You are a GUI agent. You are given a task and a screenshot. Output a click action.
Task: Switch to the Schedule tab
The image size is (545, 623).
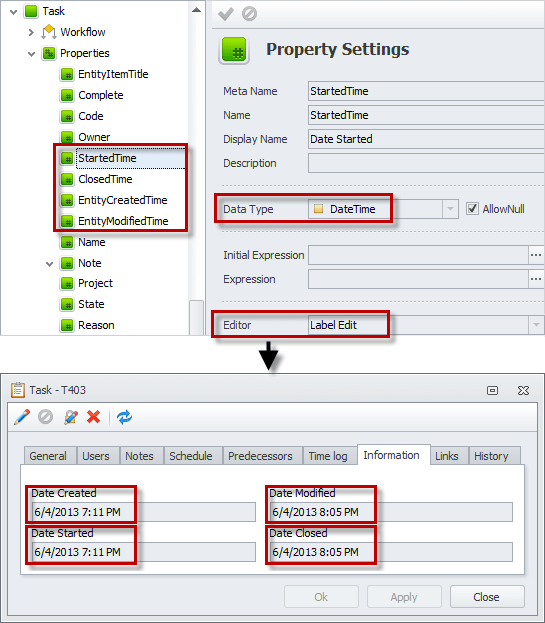click(191, 456)
